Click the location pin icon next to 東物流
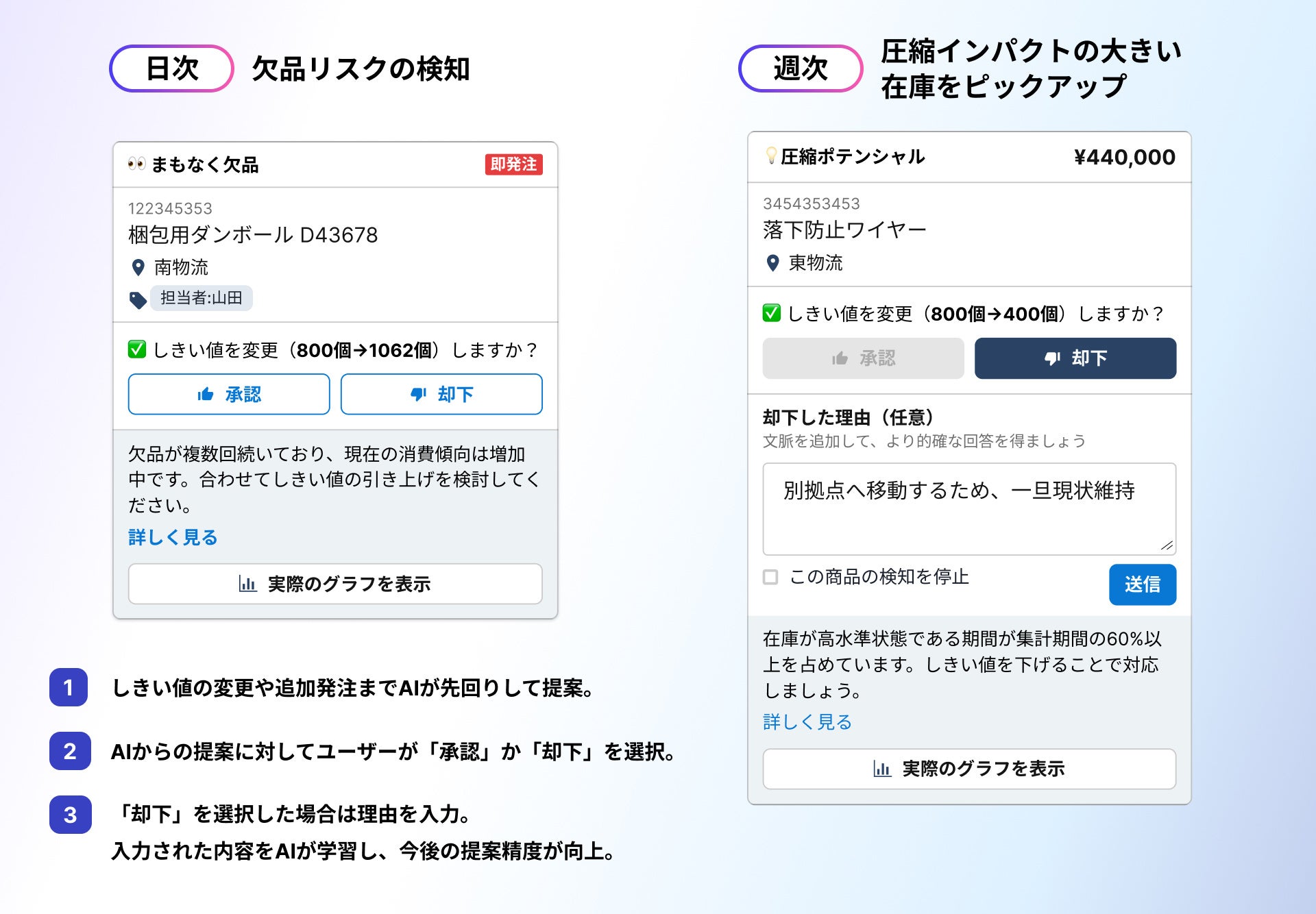 (x=772, y=263)
